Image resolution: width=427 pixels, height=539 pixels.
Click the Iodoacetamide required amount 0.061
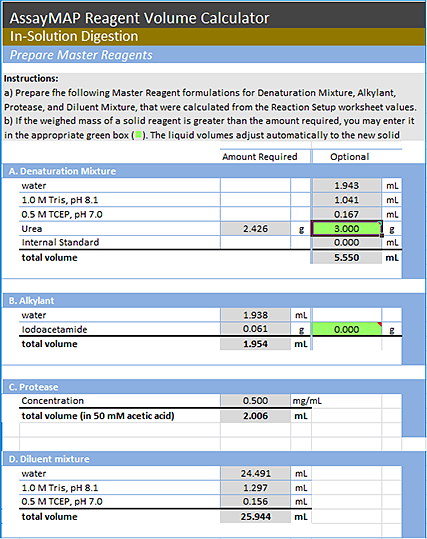[x=255, y=329]
